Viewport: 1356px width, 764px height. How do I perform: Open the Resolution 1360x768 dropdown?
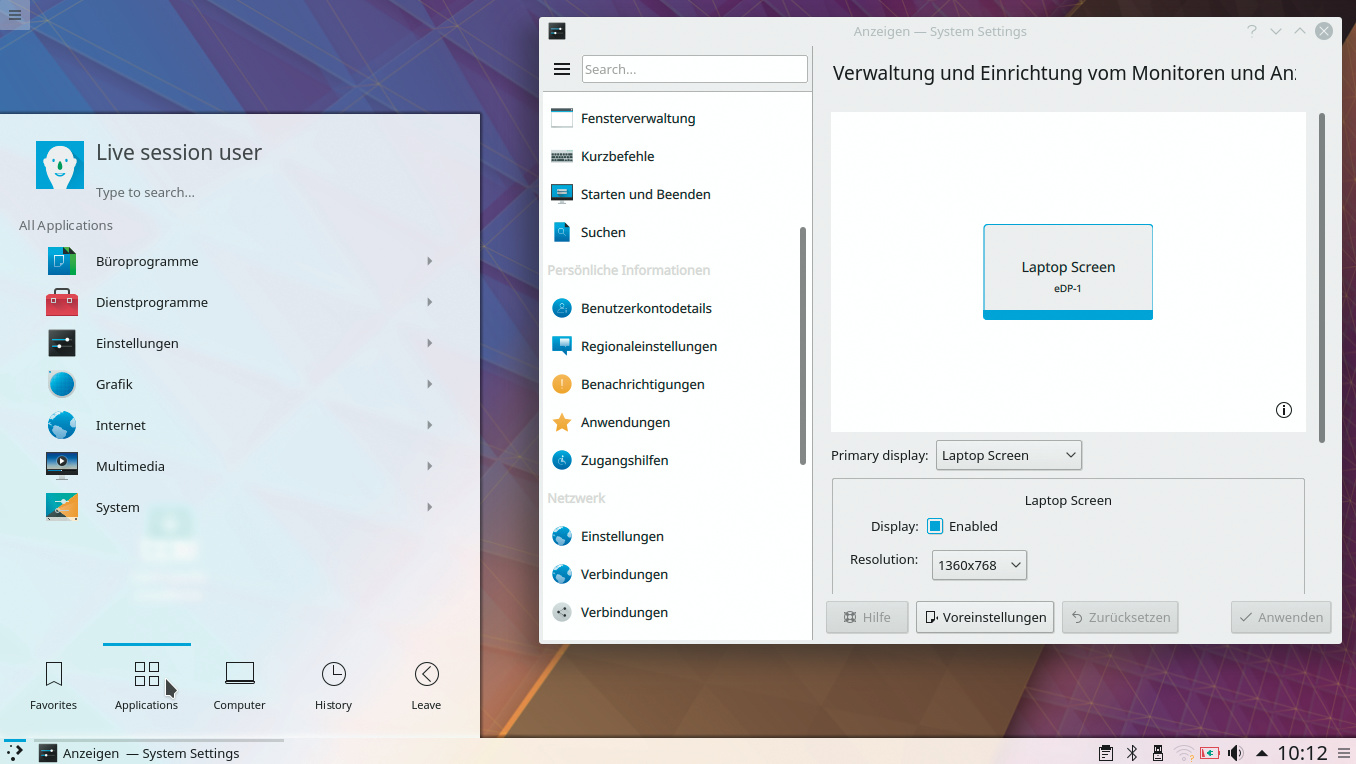978,565
